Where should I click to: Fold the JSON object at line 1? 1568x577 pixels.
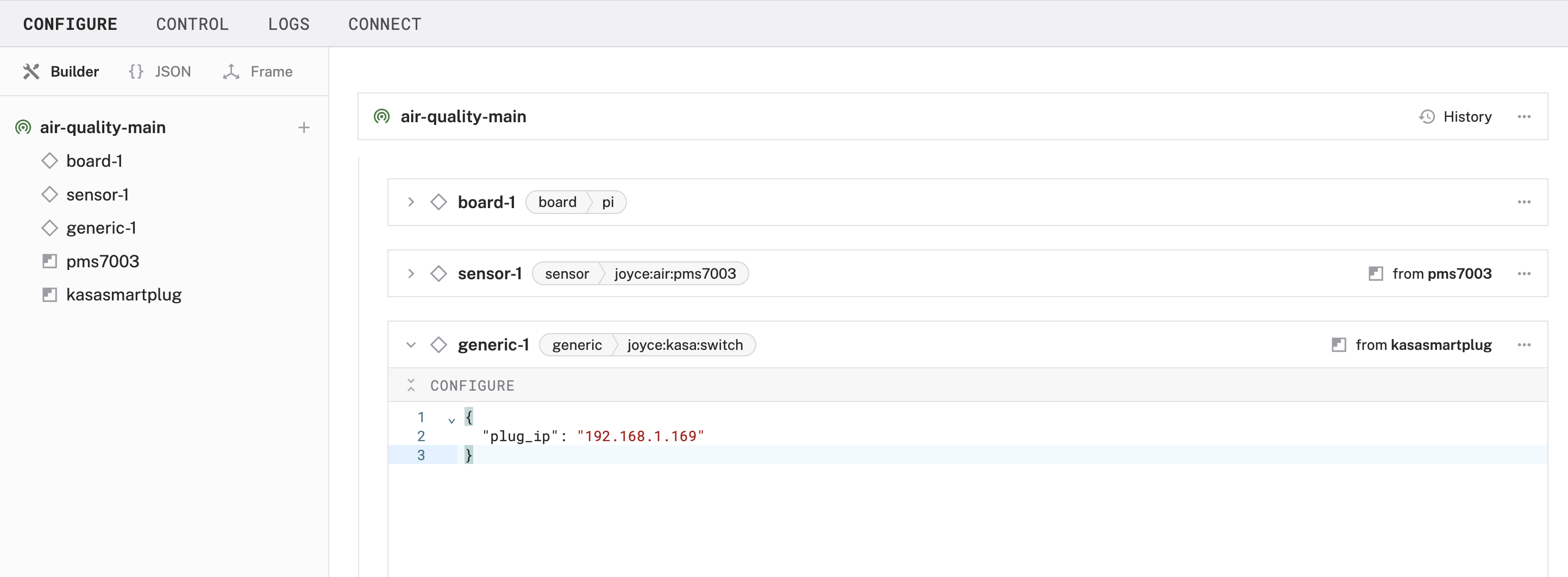[451, 420]
